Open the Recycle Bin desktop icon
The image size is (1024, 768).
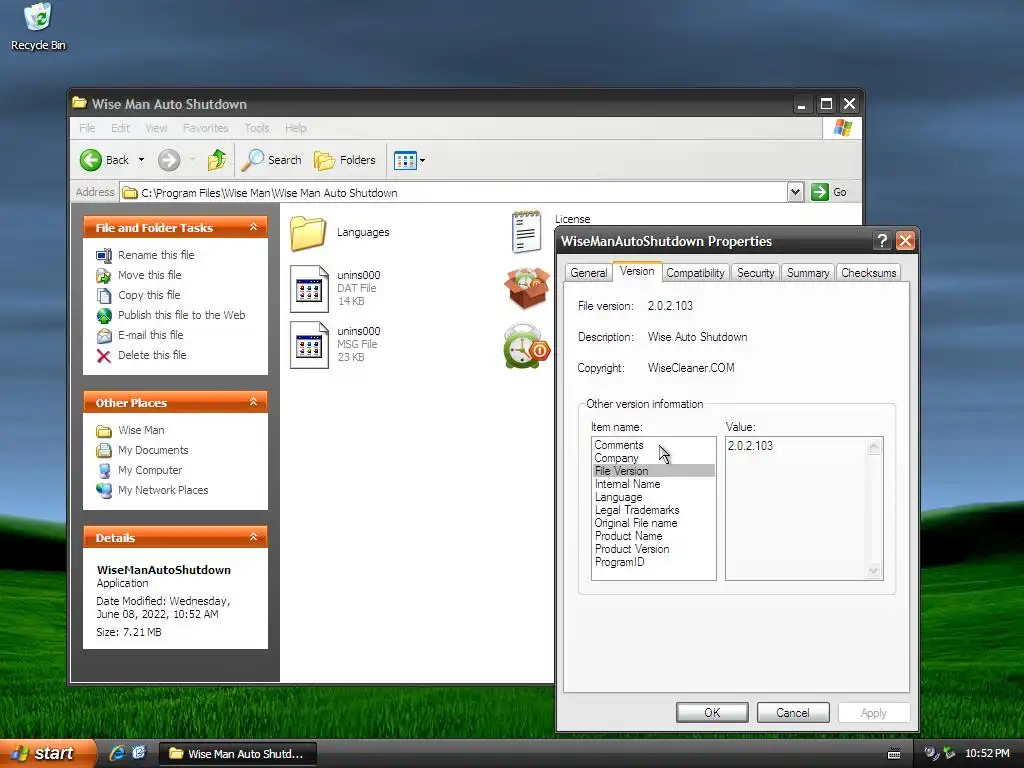(38, 26)
